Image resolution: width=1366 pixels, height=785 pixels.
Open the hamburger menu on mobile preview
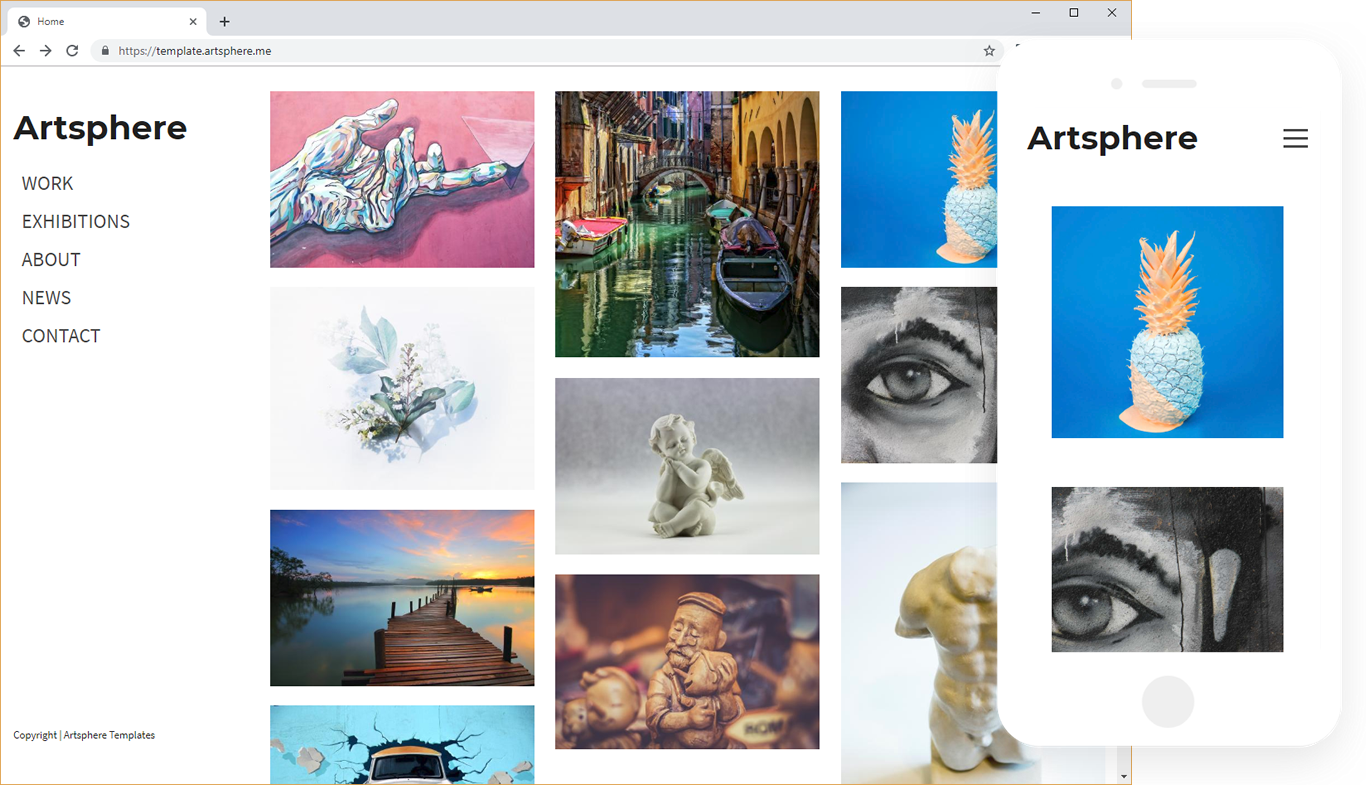(1295, 139)
